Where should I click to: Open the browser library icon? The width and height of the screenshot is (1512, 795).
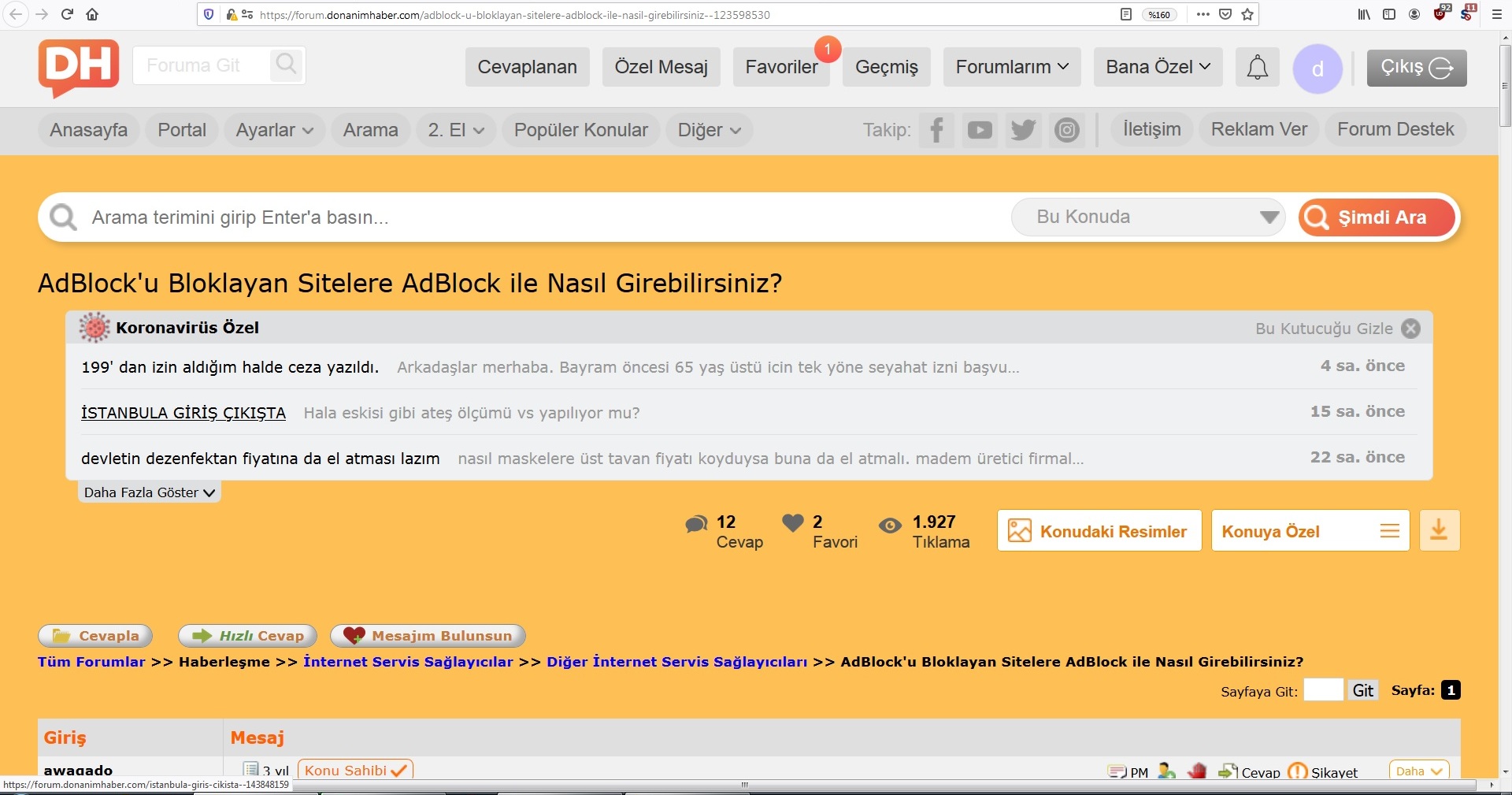1364,14
